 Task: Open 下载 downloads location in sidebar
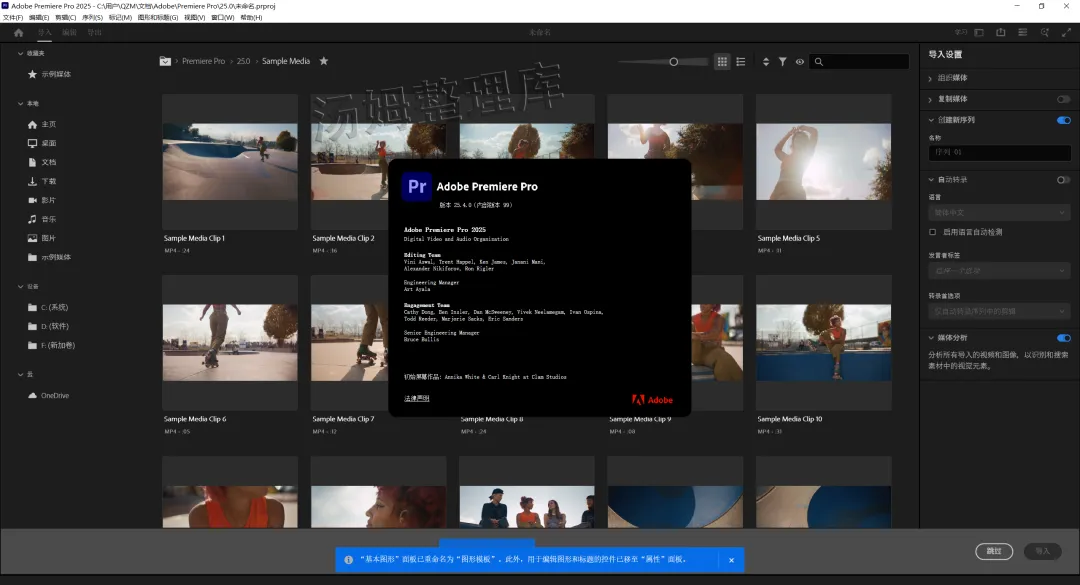click(x=42, y=181)
